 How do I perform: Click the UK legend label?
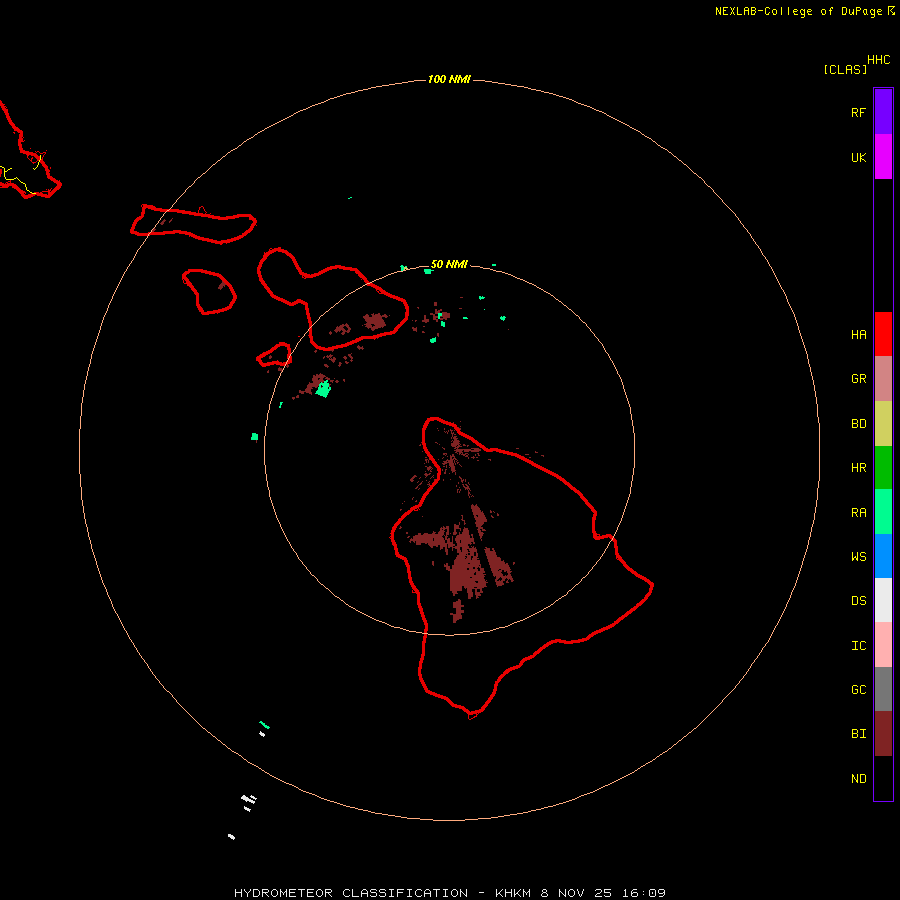(x=858, y=157)
